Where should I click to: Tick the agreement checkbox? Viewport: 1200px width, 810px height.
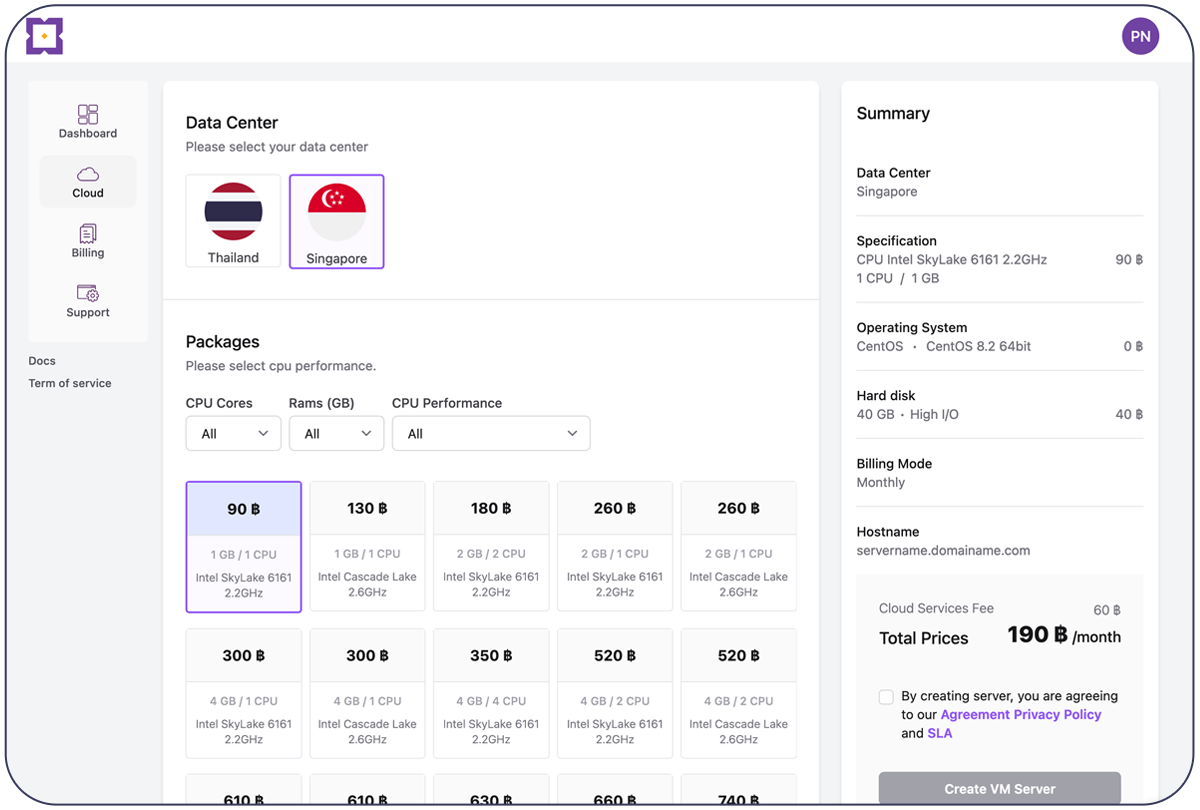click(886, 697)
